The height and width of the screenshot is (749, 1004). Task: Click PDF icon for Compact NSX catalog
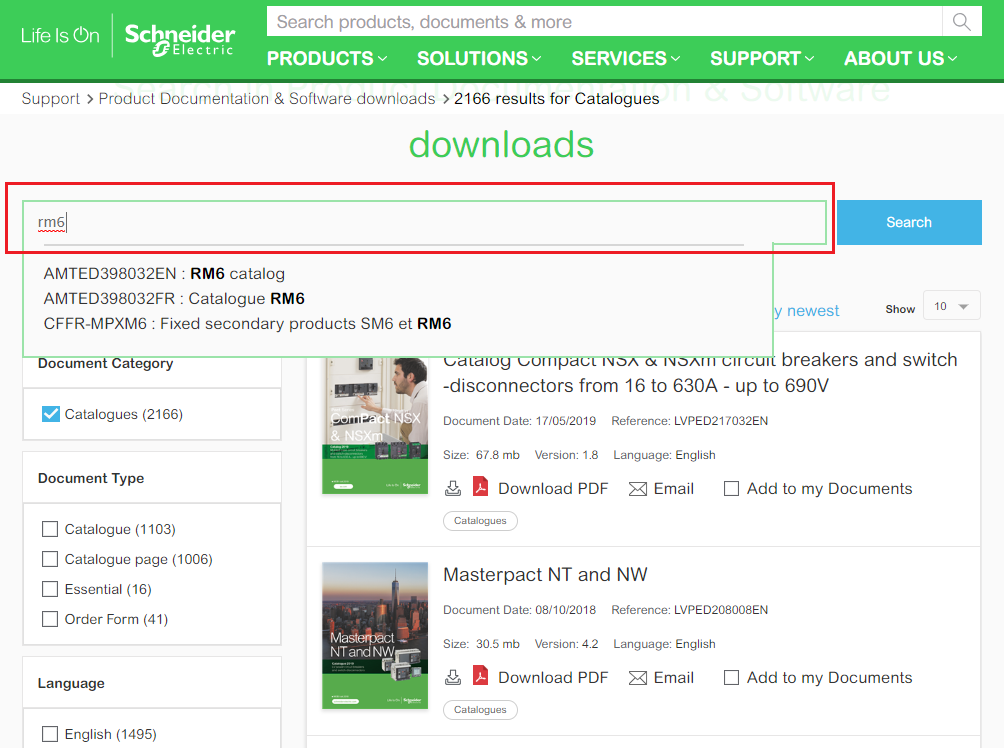pos(480,487)
